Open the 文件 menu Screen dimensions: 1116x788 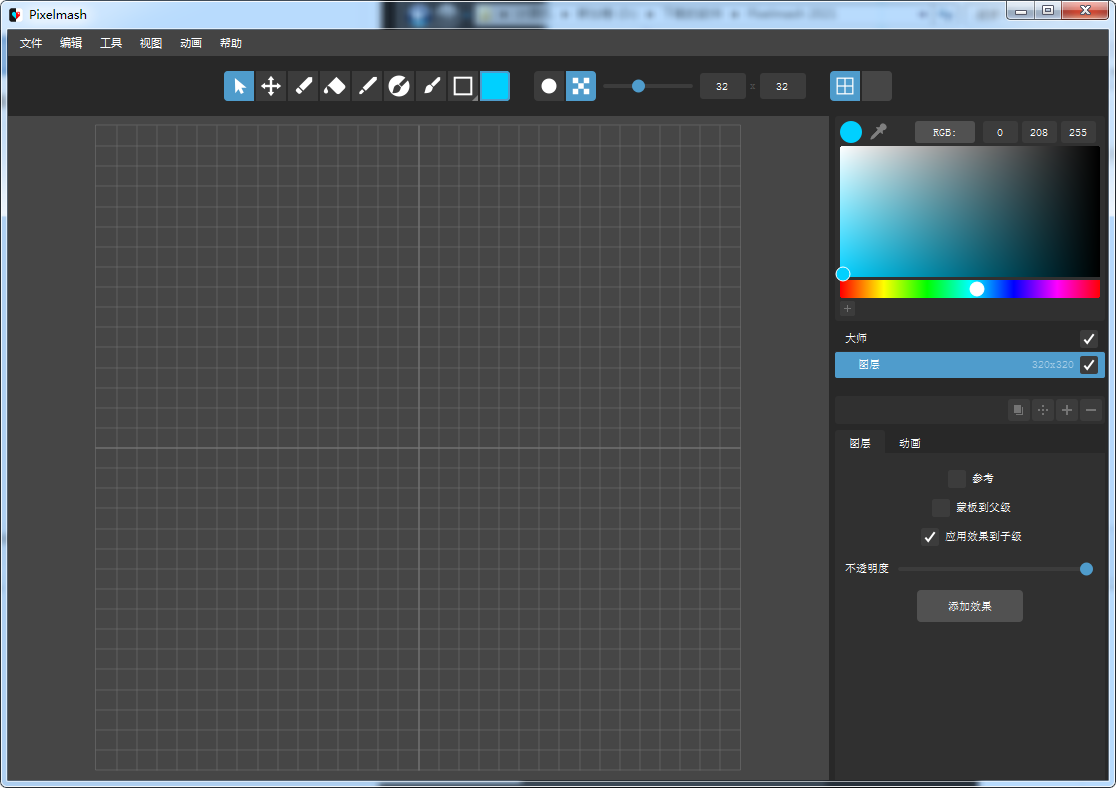click(31, 43)
